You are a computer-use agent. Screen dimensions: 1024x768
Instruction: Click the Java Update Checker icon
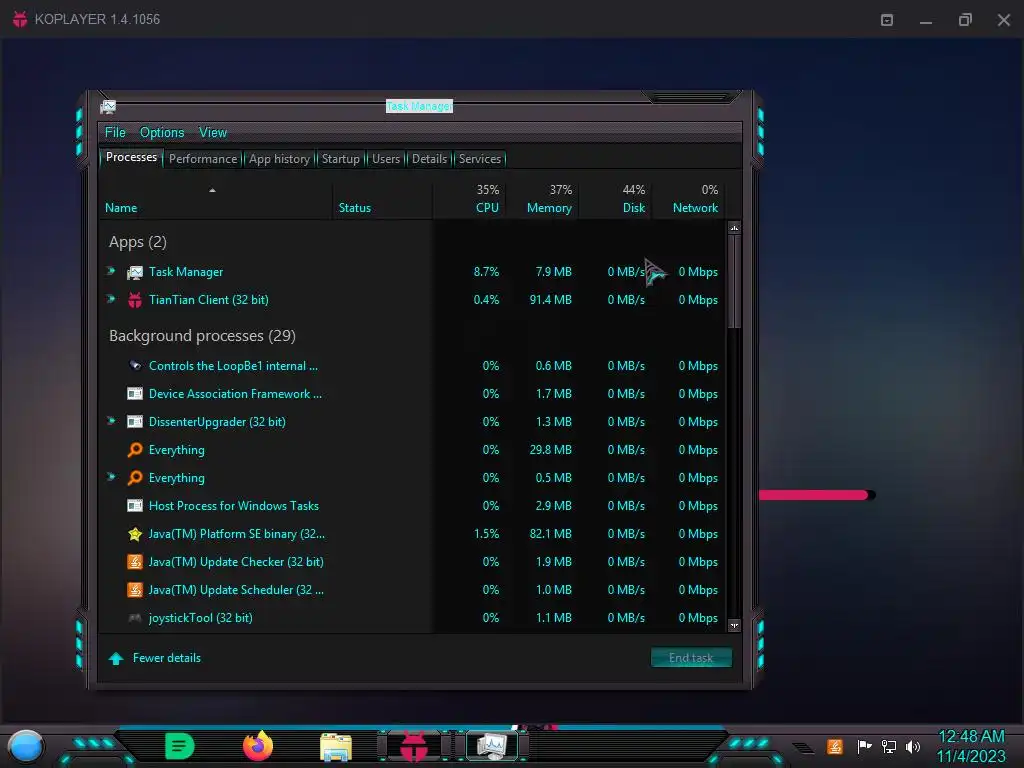point(135,562)
